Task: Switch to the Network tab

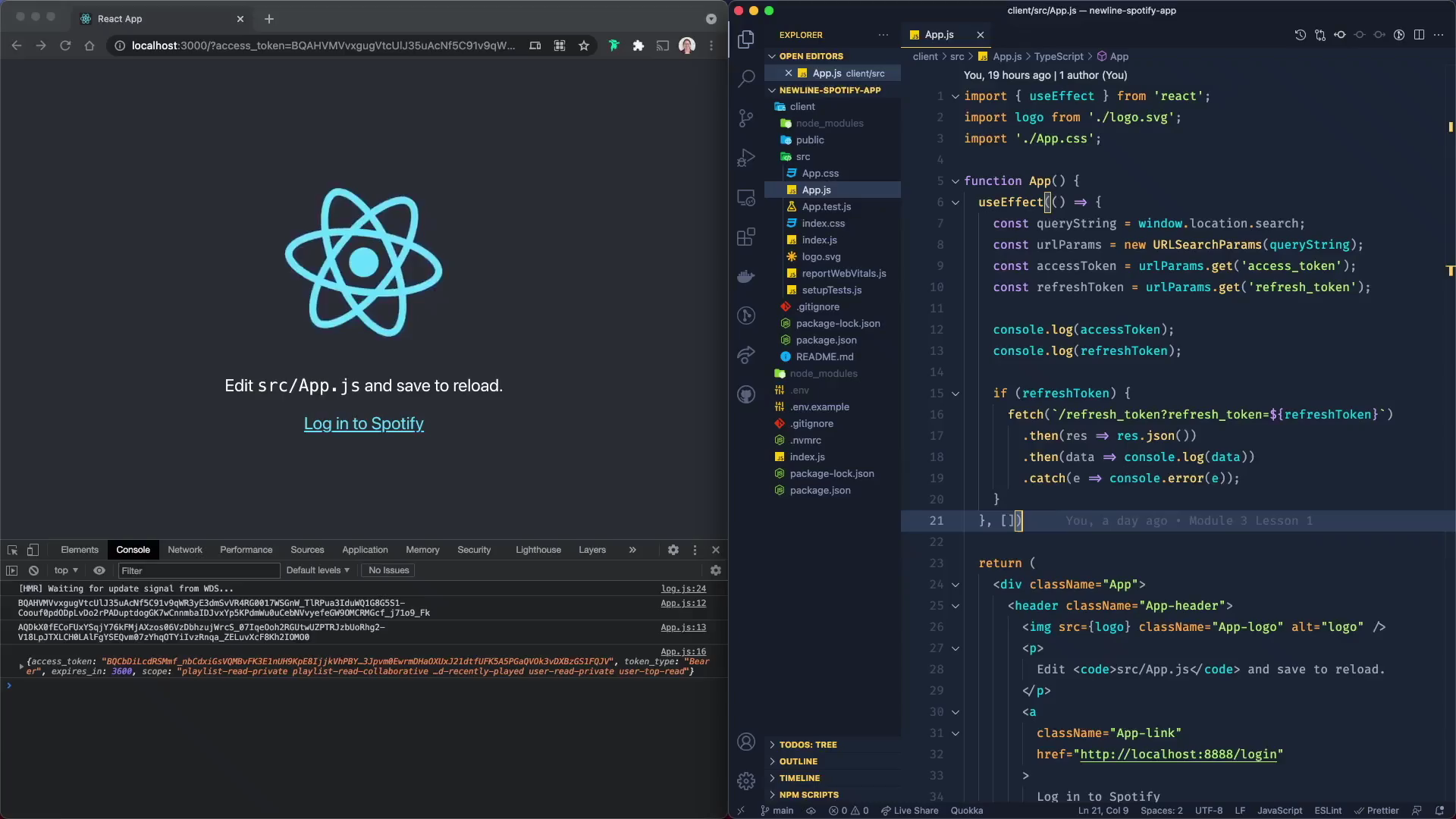Action: [185, 550]
